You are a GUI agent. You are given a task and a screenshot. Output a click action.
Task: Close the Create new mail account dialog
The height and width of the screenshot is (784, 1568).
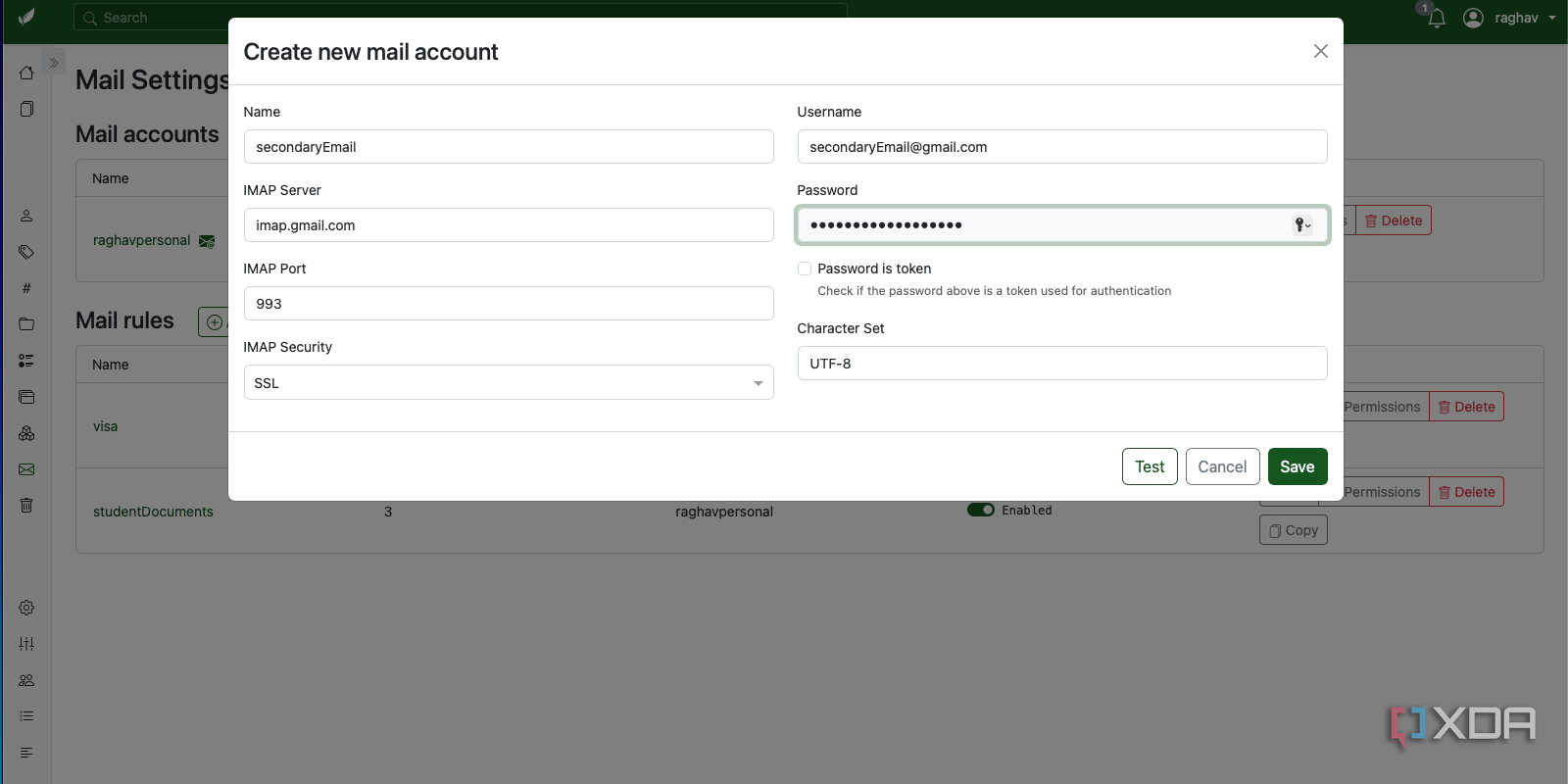(1321, 51)
